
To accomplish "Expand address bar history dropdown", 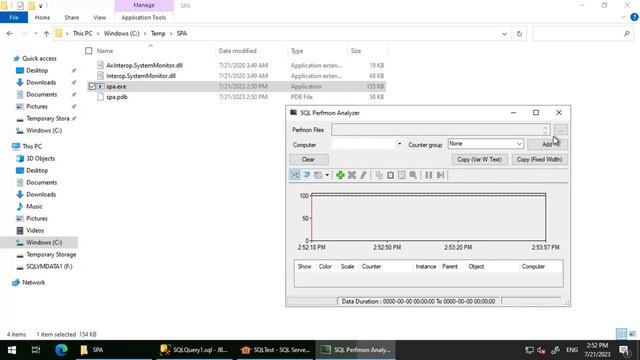I will tap(504, 33).
